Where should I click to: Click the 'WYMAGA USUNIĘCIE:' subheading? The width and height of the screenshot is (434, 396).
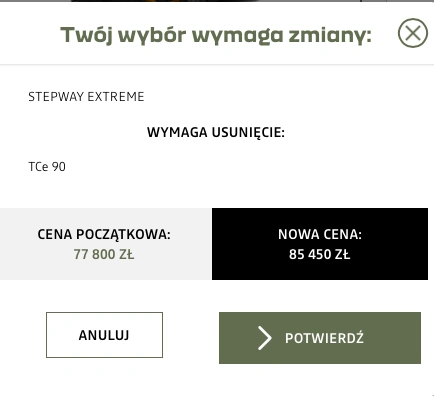216,132
